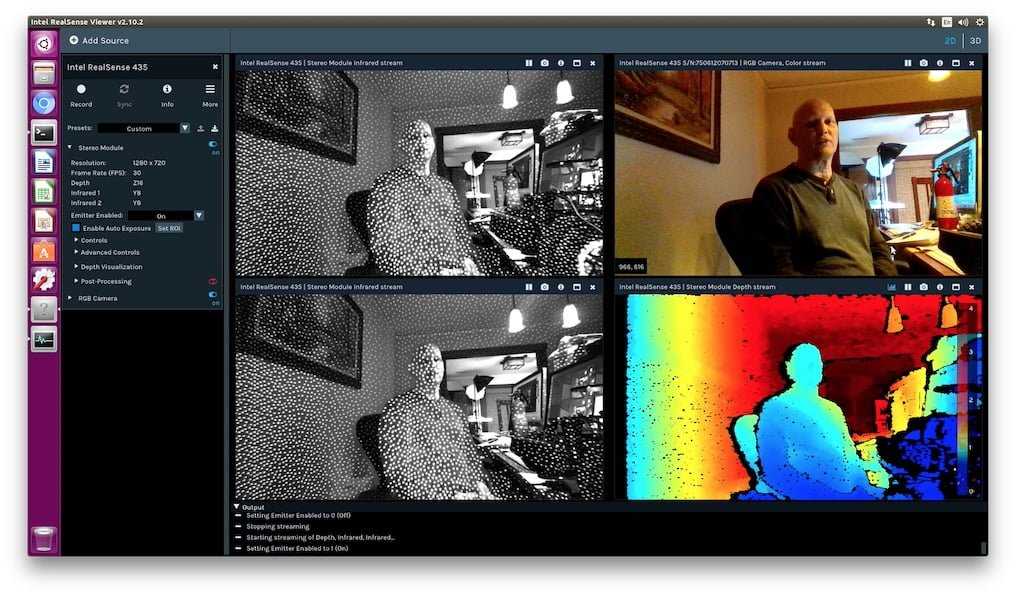The image size is (1016, 596).
Task: Open the device Info icon
Action: [x=167, y=89]
